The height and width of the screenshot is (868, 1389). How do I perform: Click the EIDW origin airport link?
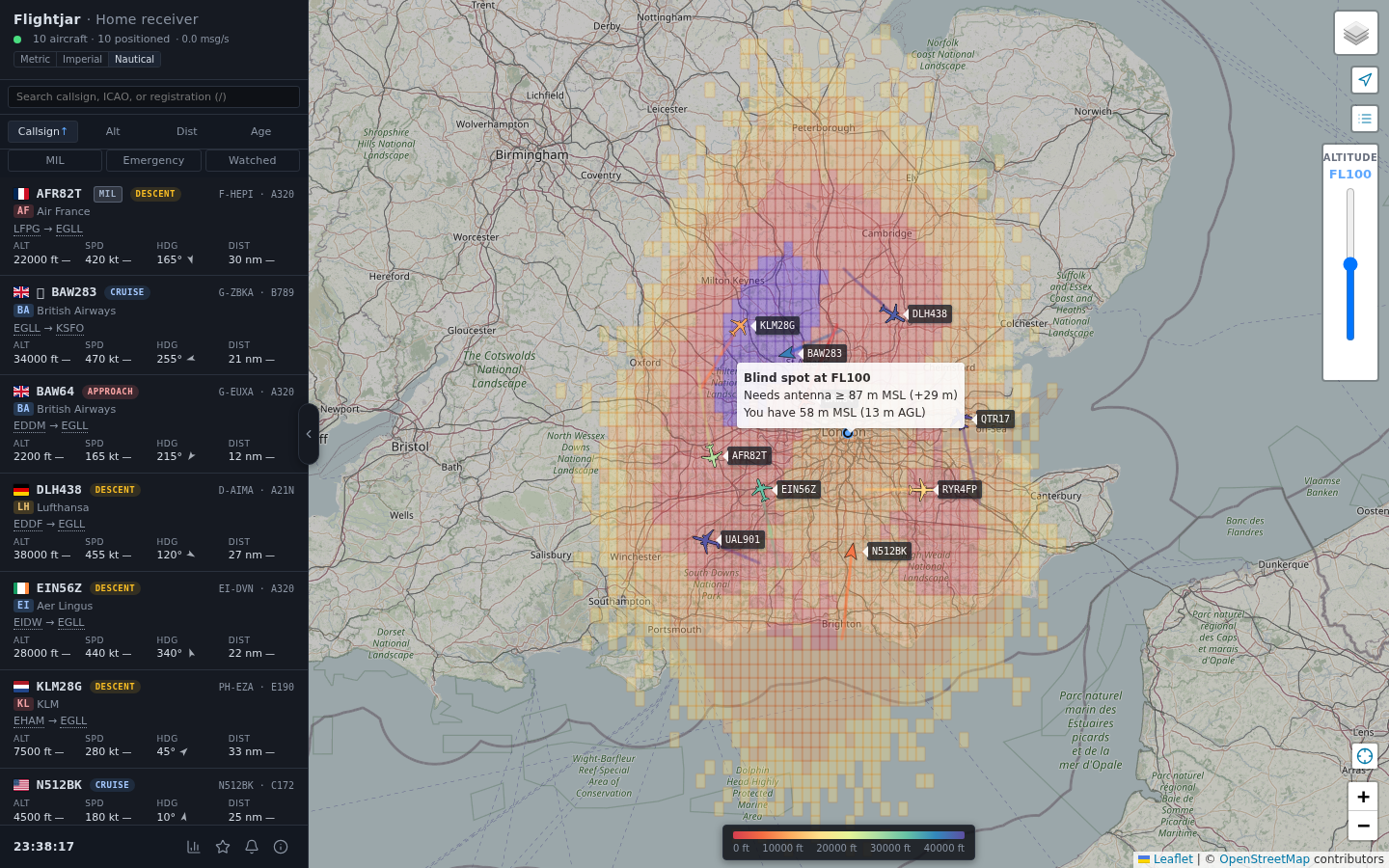pyautogui.click(x=28, y=622)
